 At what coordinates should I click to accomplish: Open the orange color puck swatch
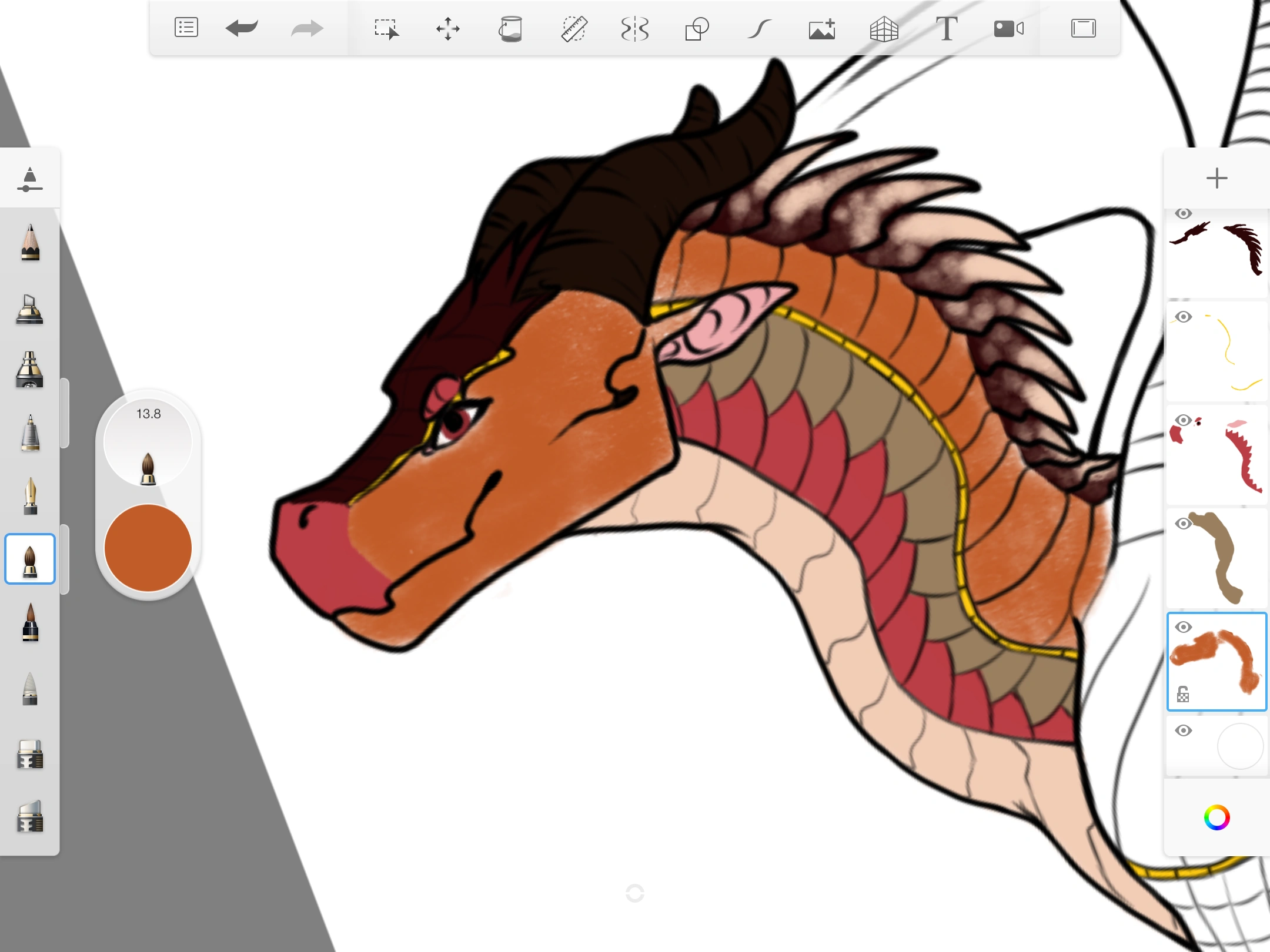click(x=148, y=548)
